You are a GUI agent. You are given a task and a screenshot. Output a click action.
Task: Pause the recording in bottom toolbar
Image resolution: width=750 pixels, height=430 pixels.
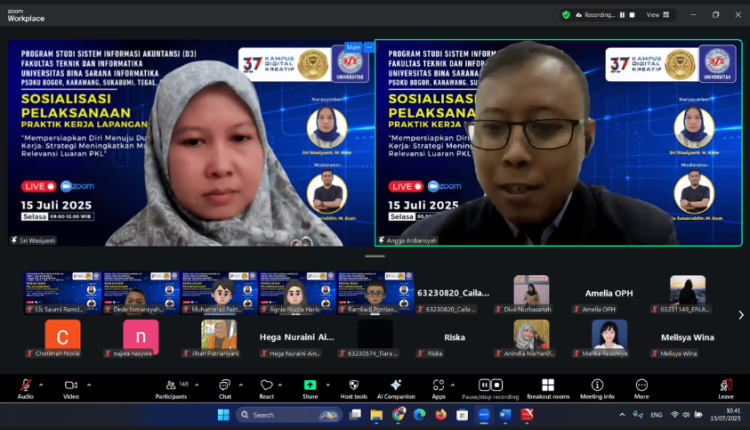point(484,385)
